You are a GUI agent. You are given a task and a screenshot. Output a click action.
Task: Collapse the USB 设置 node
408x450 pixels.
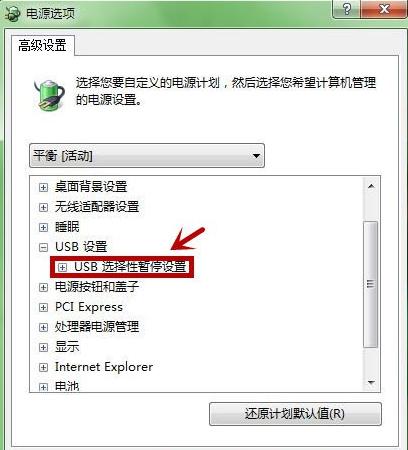[x=43, y=247]
